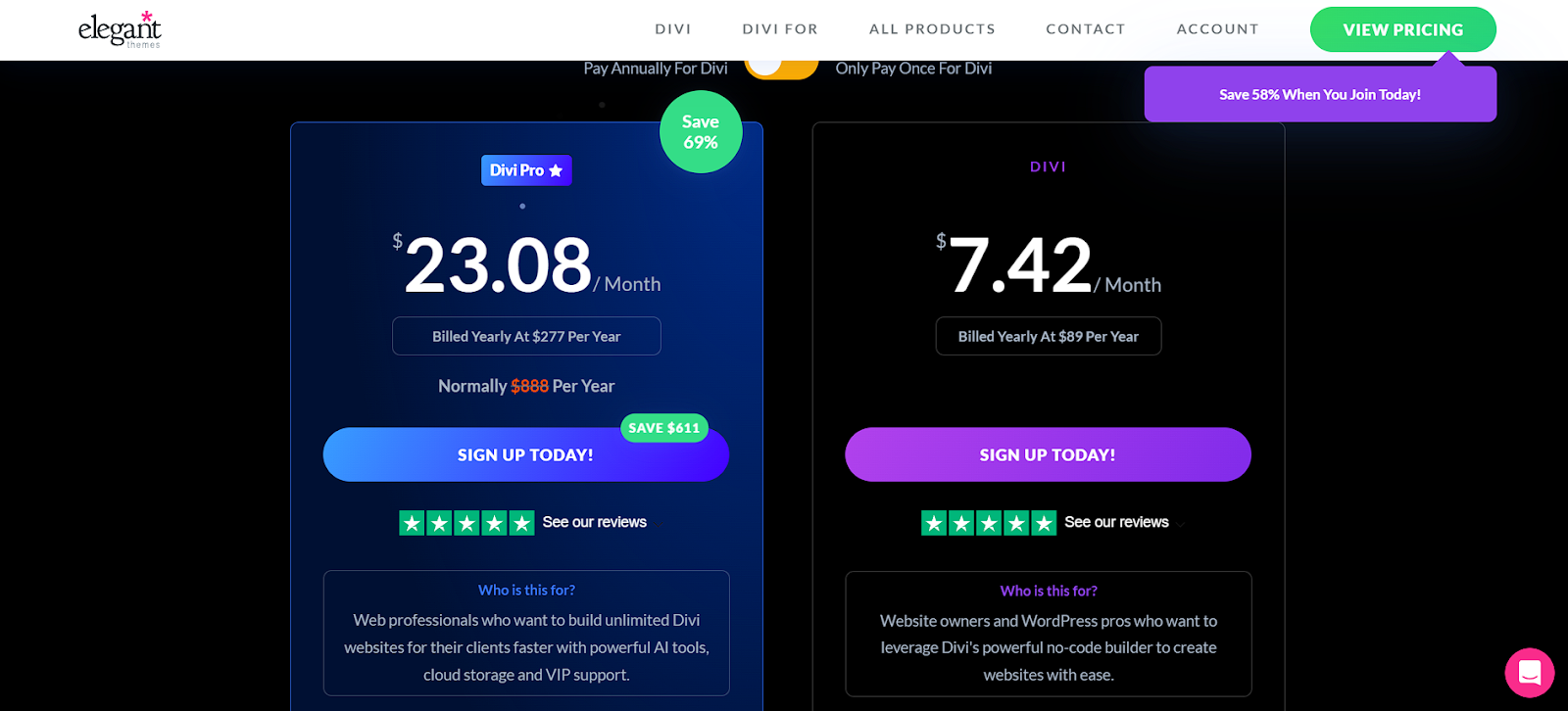Select Pay Annually For Divi option
This screenshot has width=1568, height=711.
(x=656, y=69)
